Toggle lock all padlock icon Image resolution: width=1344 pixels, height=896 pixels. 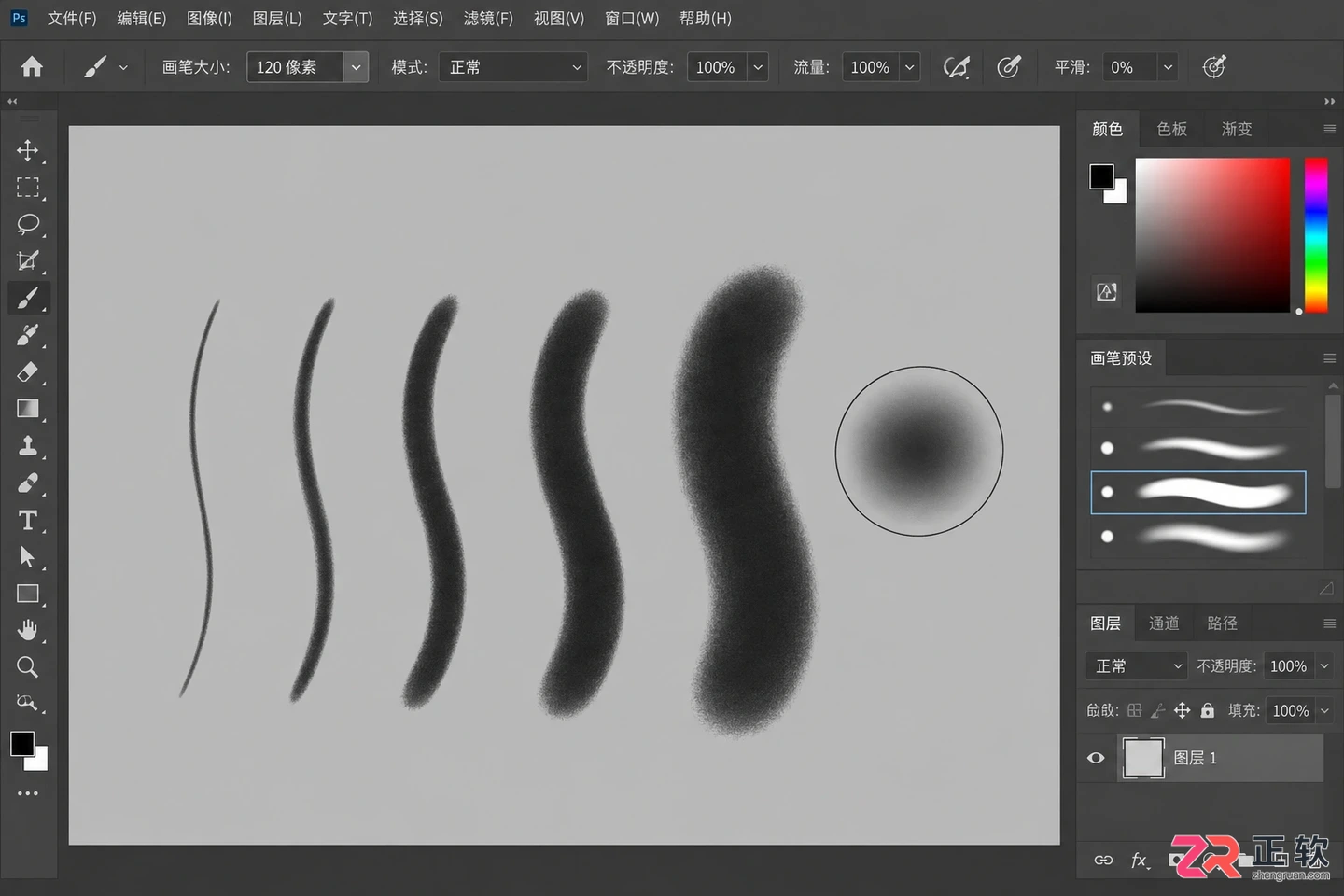coord(1208,710)
